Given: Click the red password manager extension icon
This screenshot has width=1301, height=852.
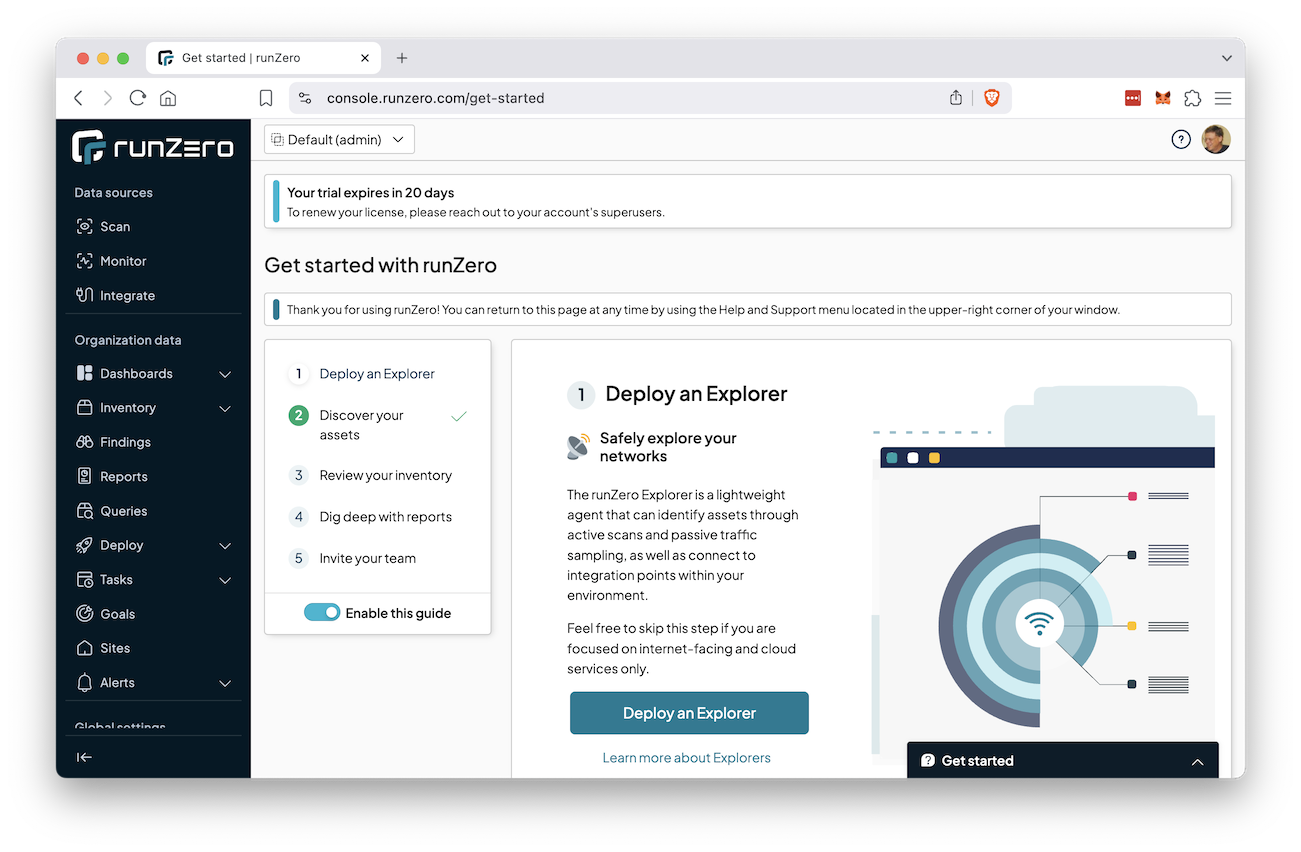Looking at the screenshot, I should pos(1133,98).
